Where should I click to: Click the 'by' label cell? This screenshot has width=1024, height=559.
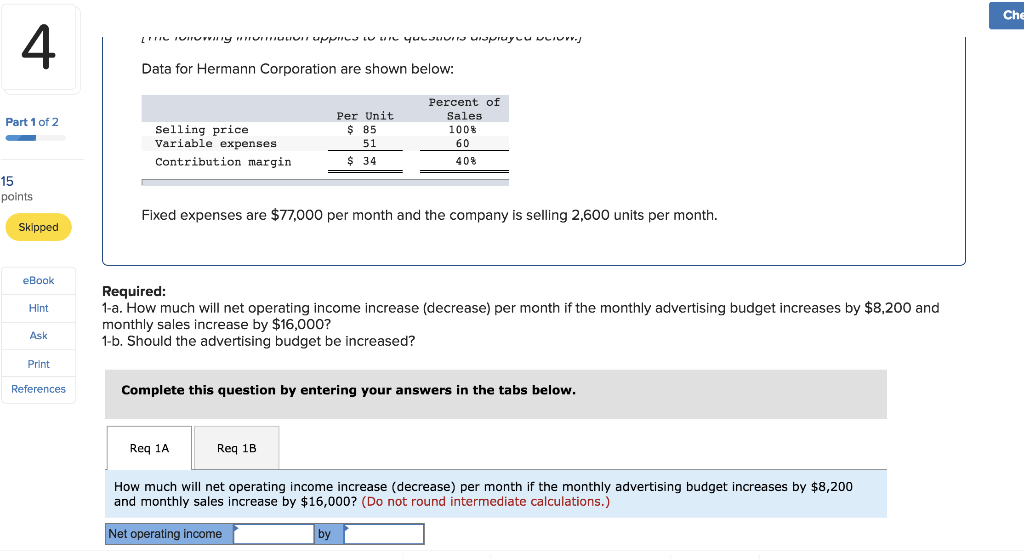pyautogui.click(x=328, y=534)
